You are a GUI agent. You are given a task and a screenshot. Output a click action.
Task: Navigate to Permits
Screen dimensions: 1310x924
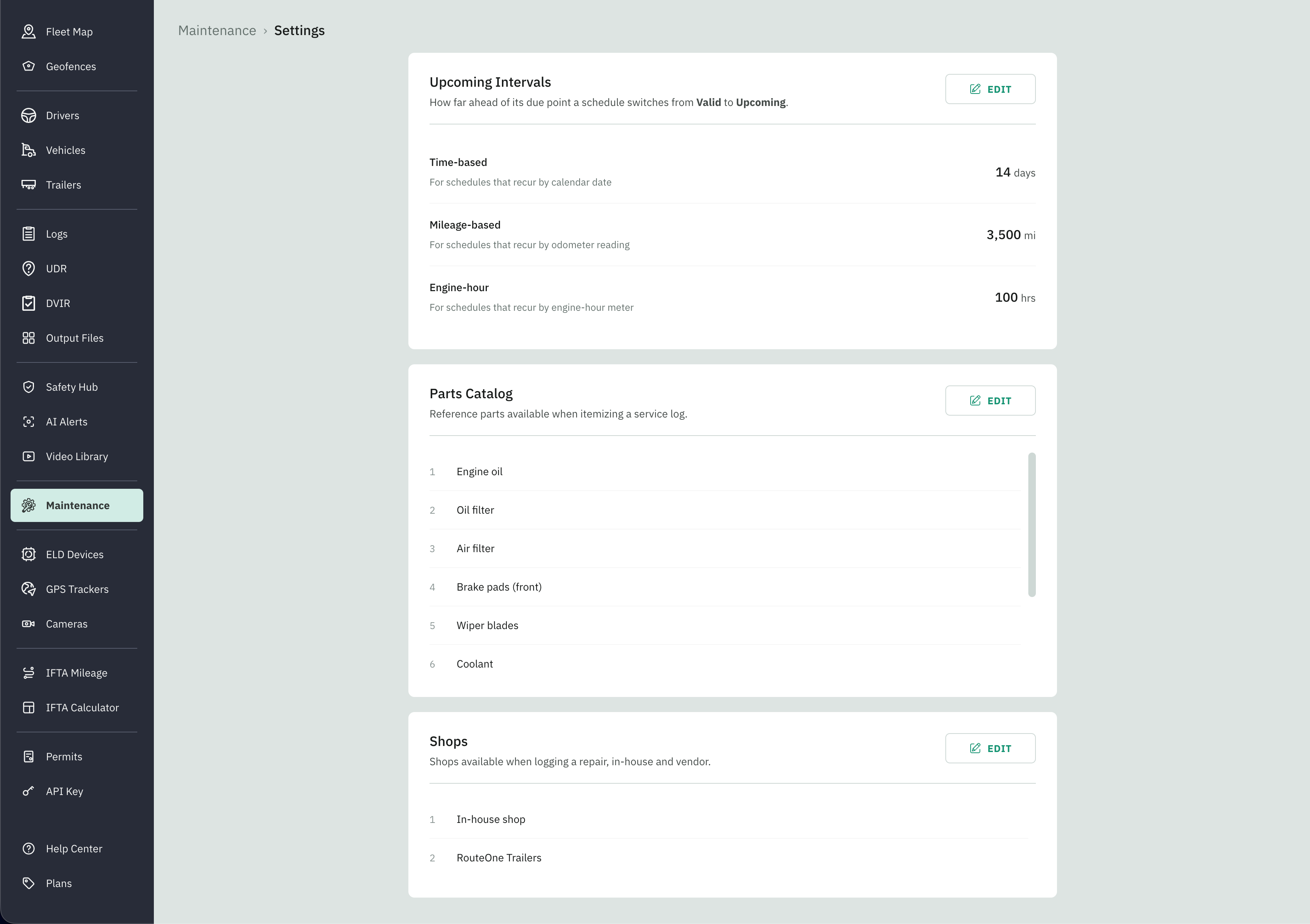pyautogui.click(x=77, y=757)
